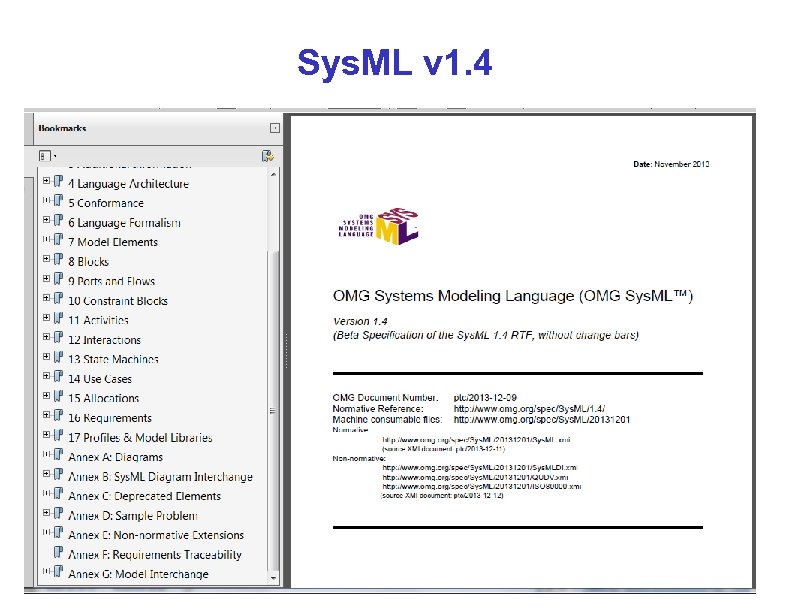Click bookmark icon beside 6 Language Formalism
792x612 pixels.
coord(59,220)
